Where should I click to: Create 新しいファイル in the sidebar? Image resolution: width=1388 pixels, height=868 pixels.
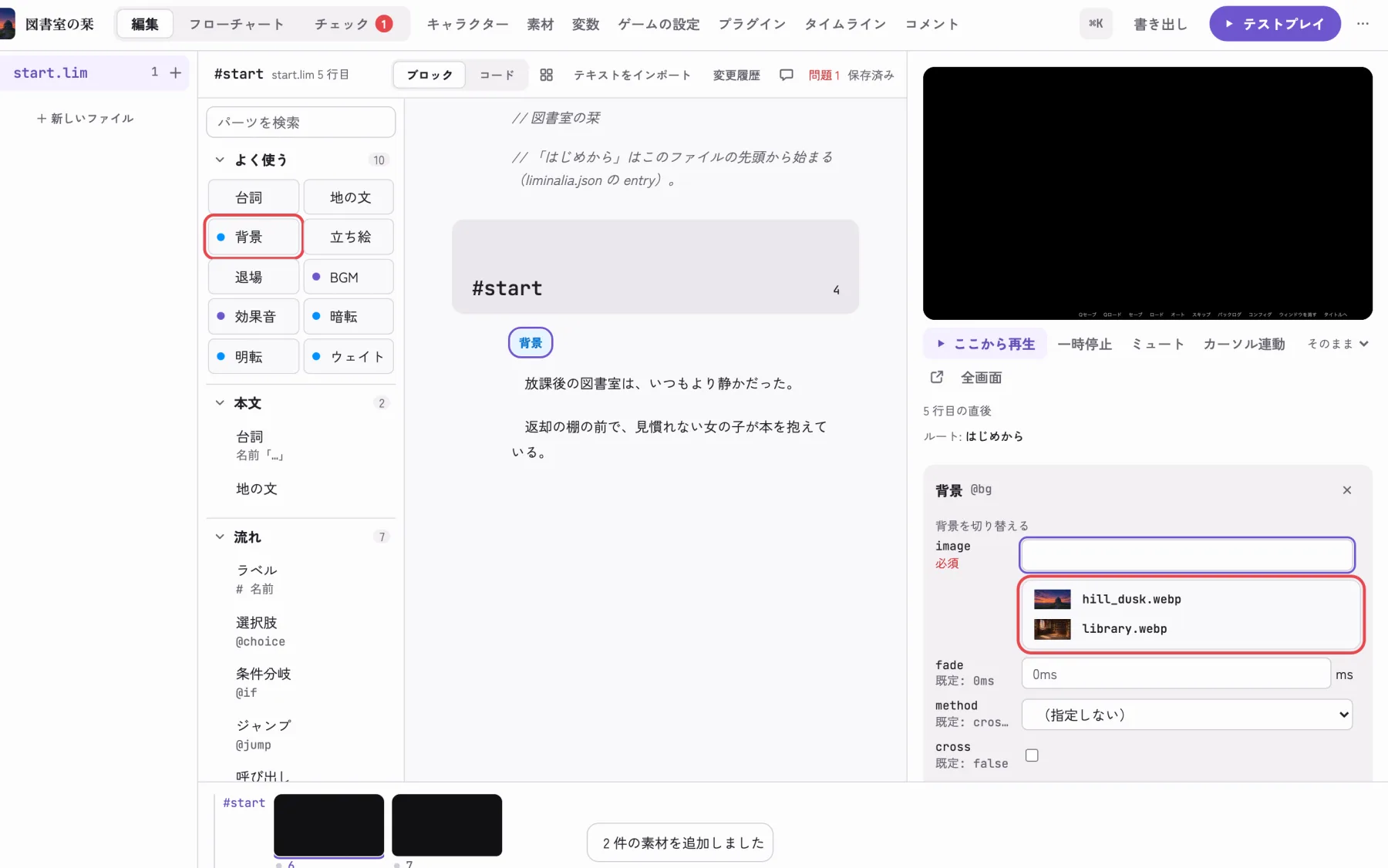point(85,118)
